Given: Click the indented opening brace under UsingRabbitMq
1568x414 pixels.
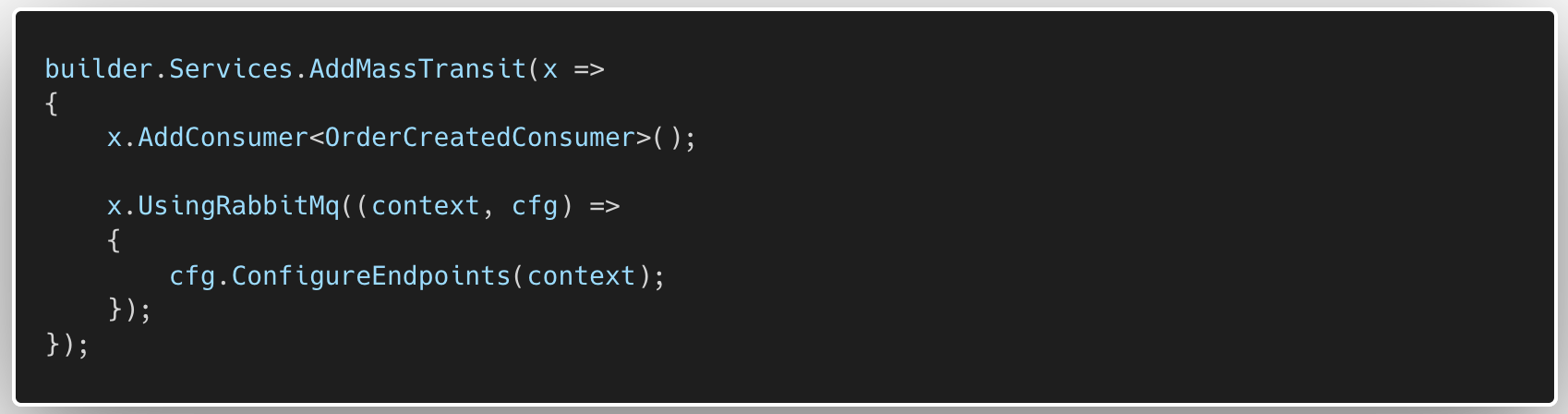Looking at the screenshot, I should [114, 241].
